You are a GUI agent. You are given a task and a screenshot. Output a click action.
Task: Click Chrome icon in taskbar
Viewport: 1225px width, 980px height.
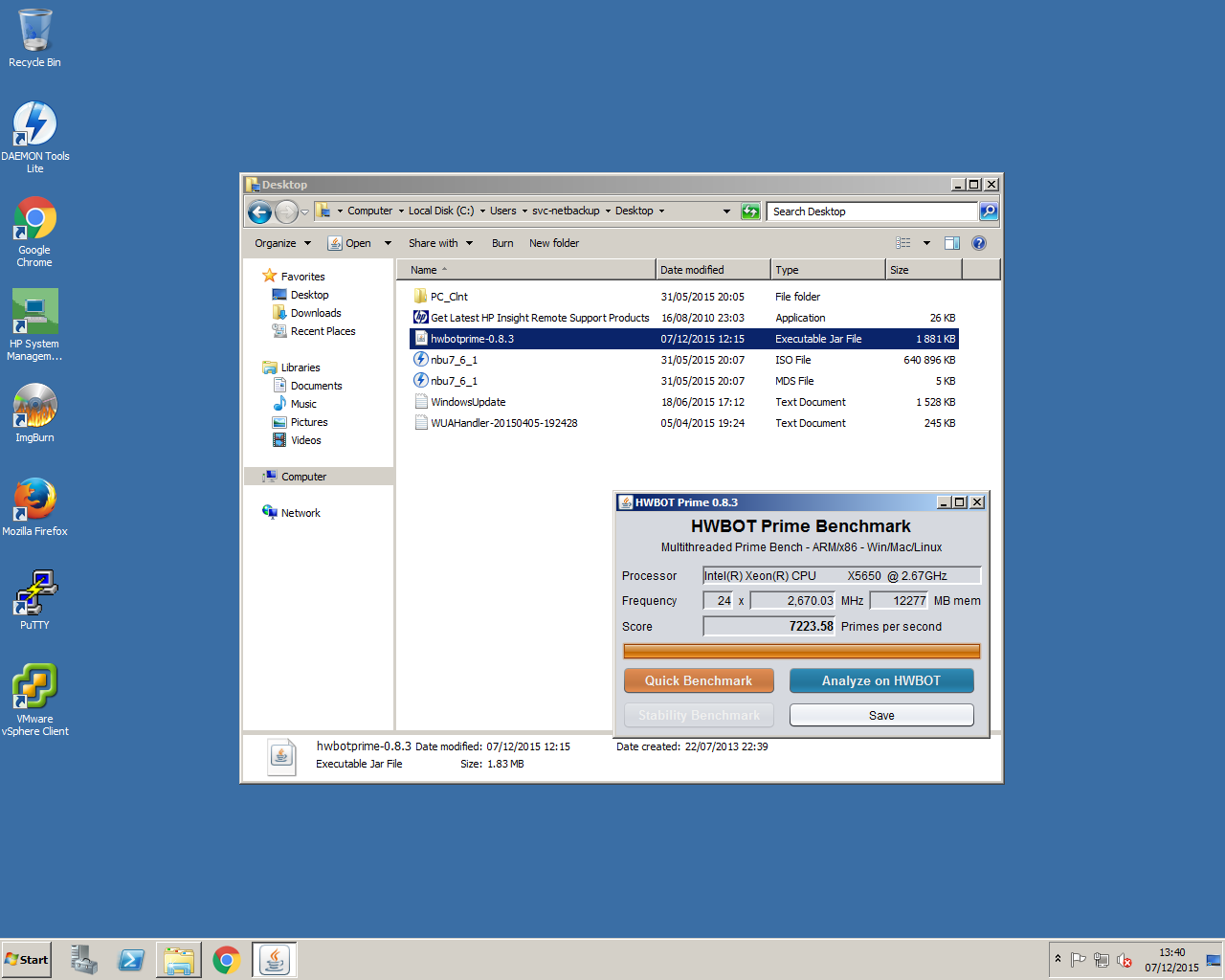coord(227,960)
